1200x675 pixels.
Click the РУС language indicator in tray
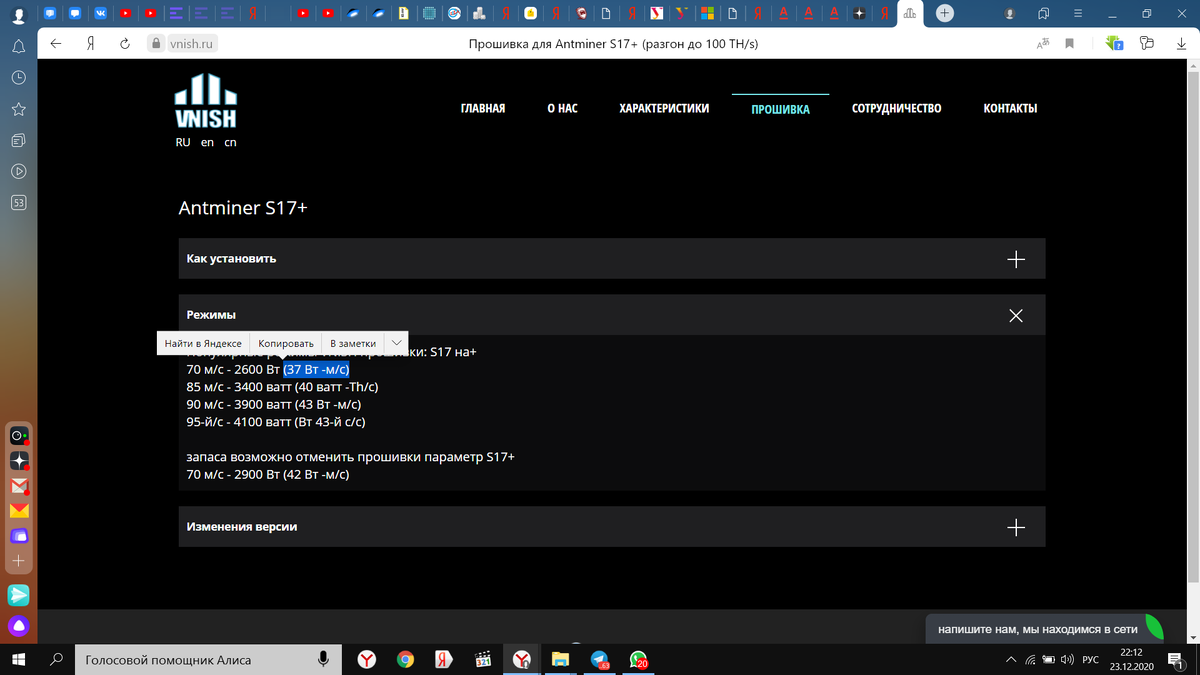(1091, 660)
